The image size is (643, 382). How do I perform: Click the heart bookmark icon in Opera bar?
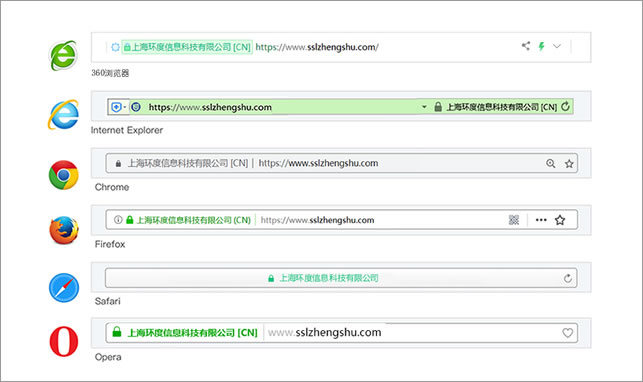click(568, 333)
